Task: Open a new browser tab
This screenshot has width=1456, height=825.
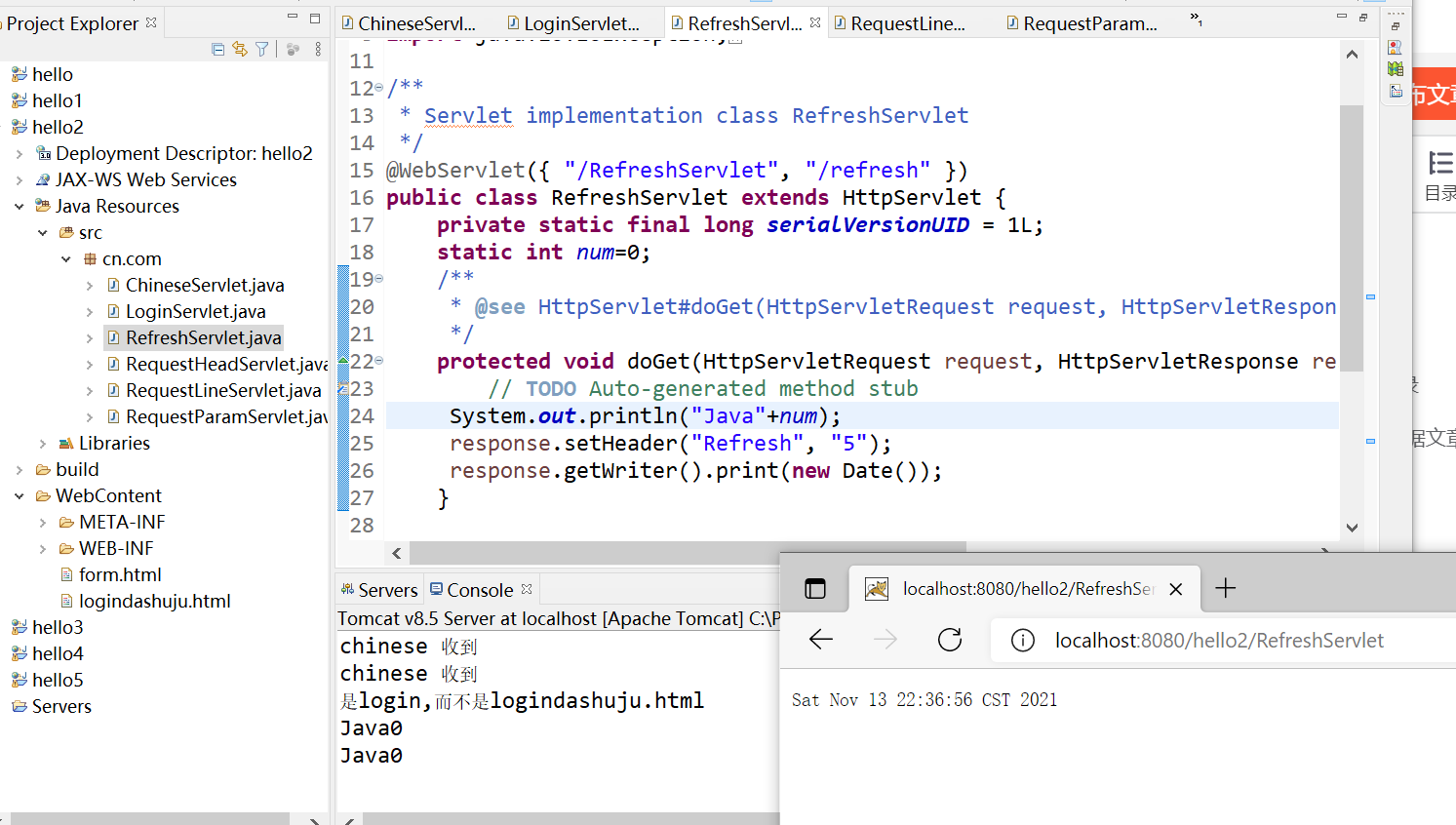Action: [1226, 588]
